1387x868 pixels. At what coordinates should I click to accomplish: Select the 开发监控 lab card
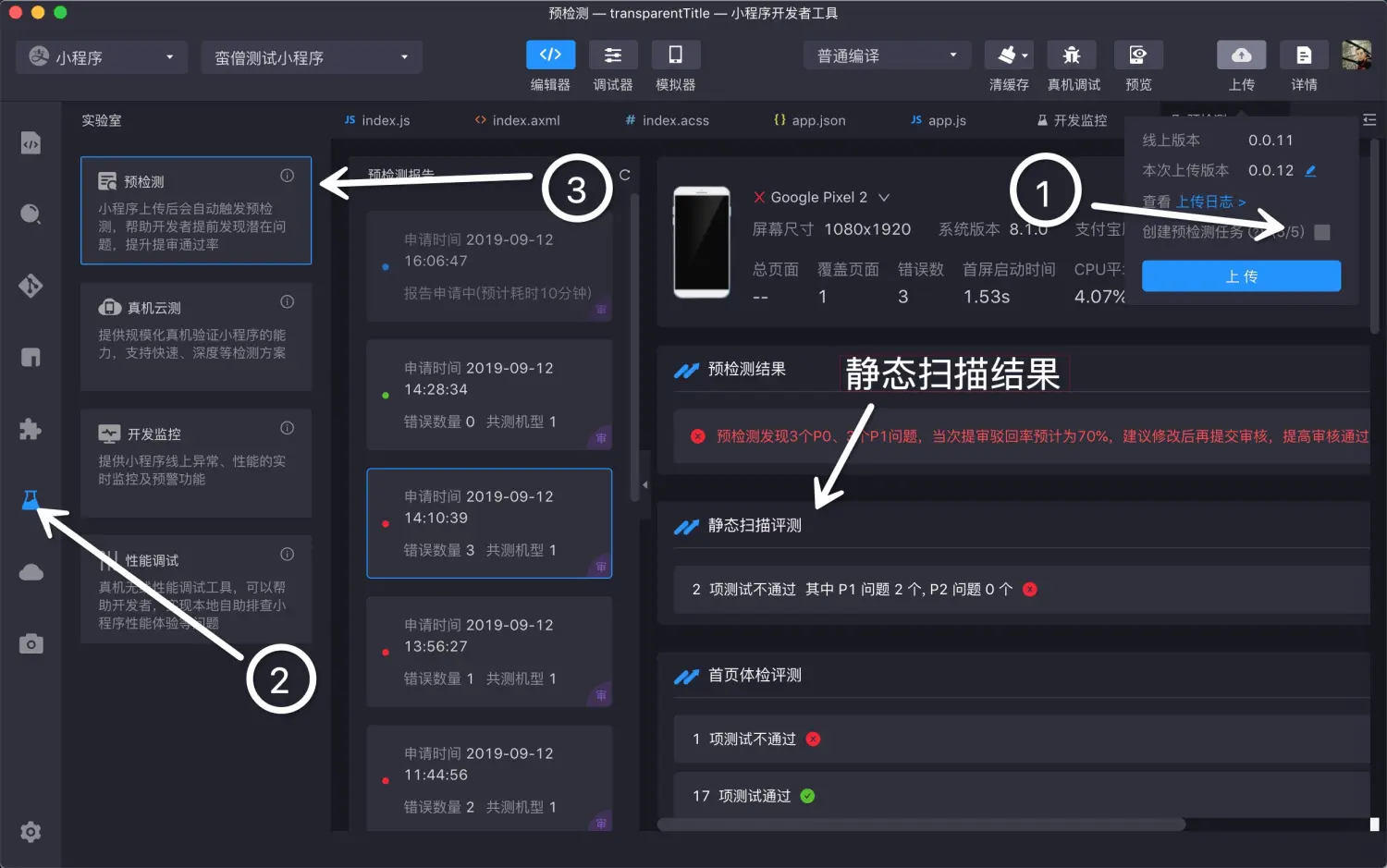coord(196,463)
